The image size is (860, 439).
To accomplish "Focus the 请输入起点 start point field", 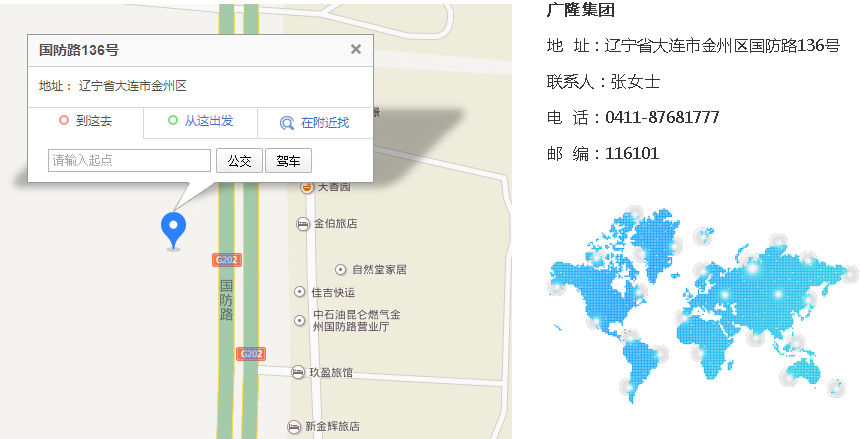I will click(x=129, y=160).
